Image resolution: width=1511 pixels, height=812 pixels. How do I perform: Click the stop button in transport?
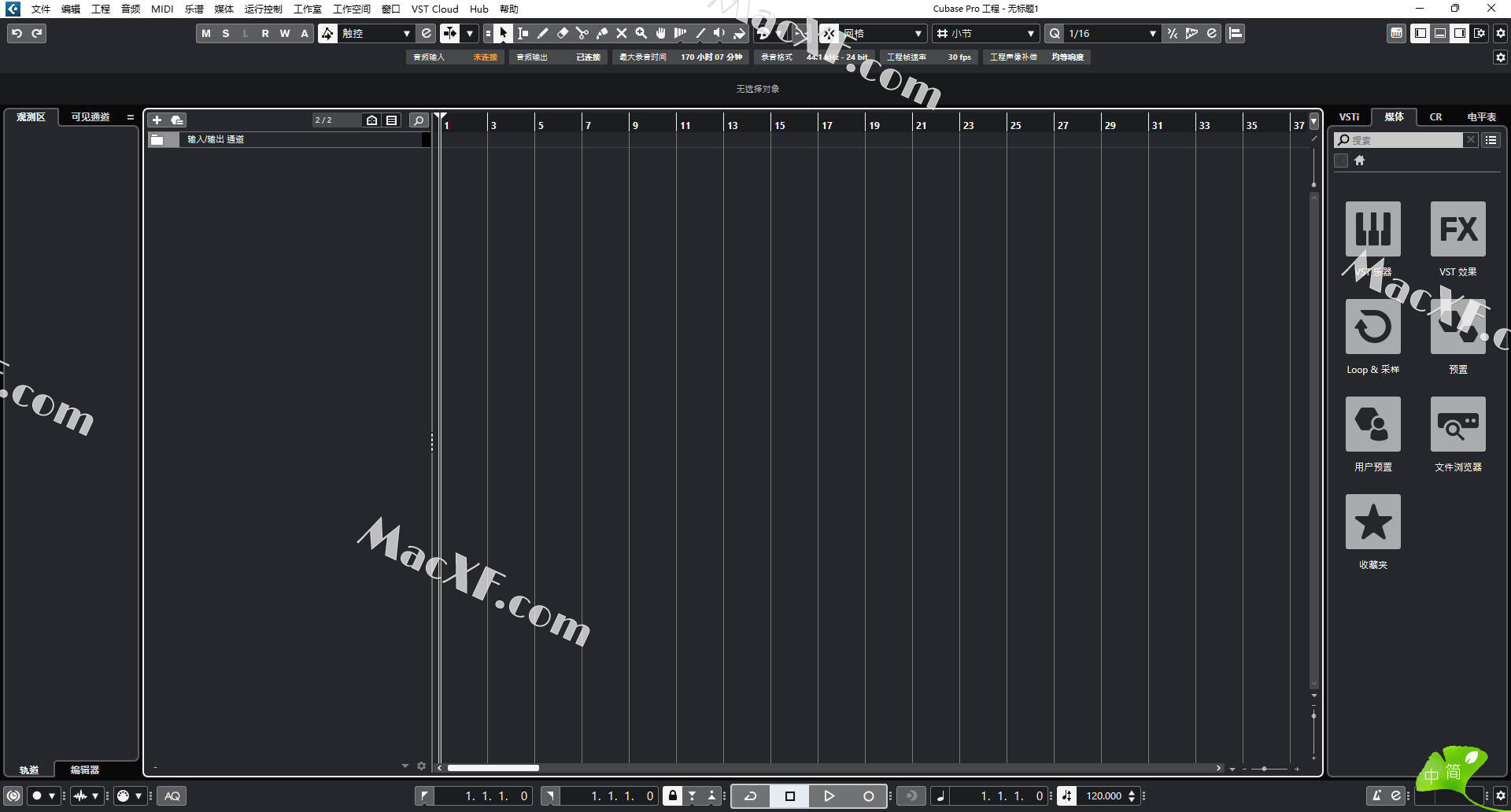(790, 795)
